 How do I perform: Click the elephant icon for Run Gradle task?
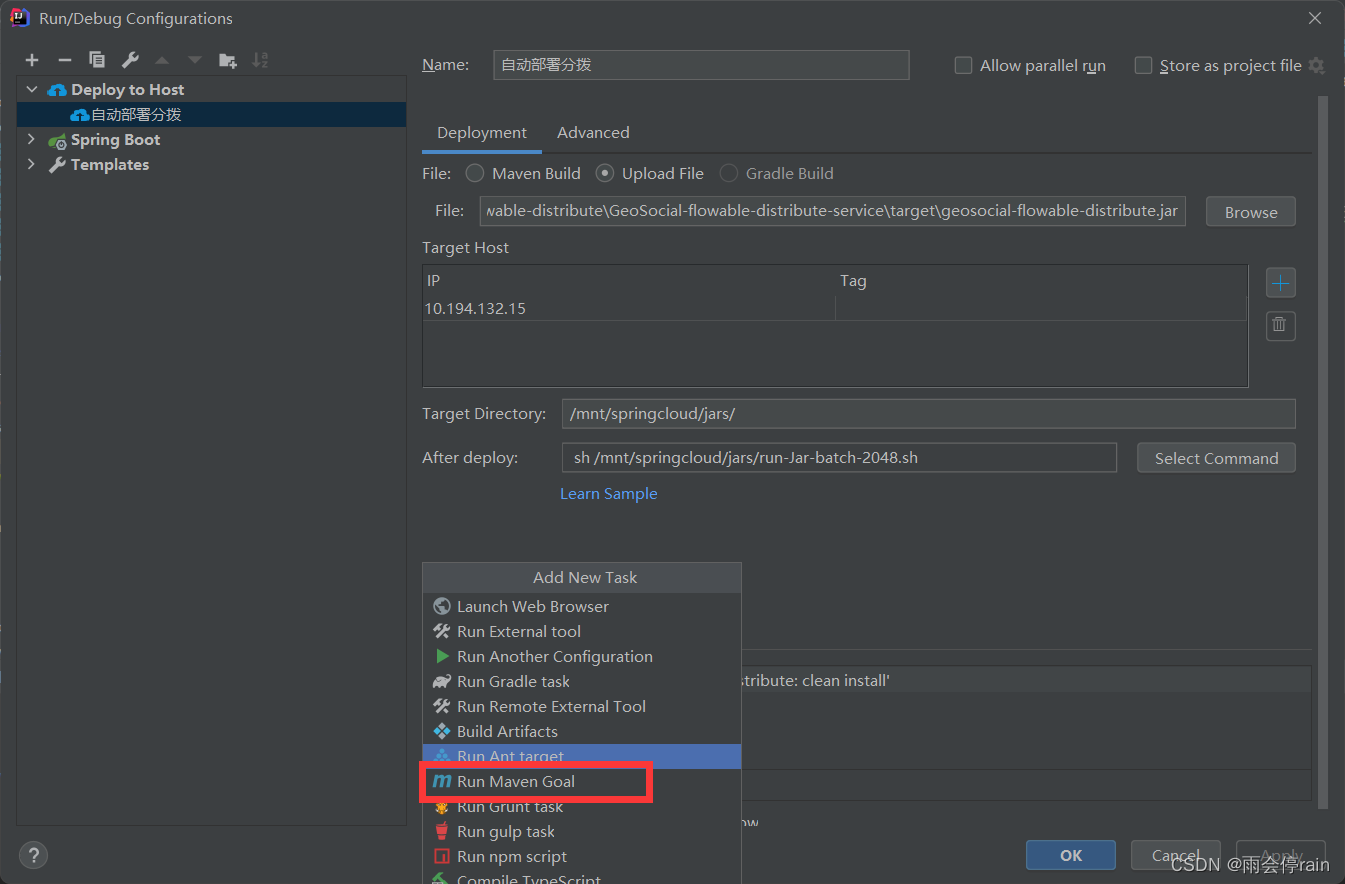click(x=441, y=681)
